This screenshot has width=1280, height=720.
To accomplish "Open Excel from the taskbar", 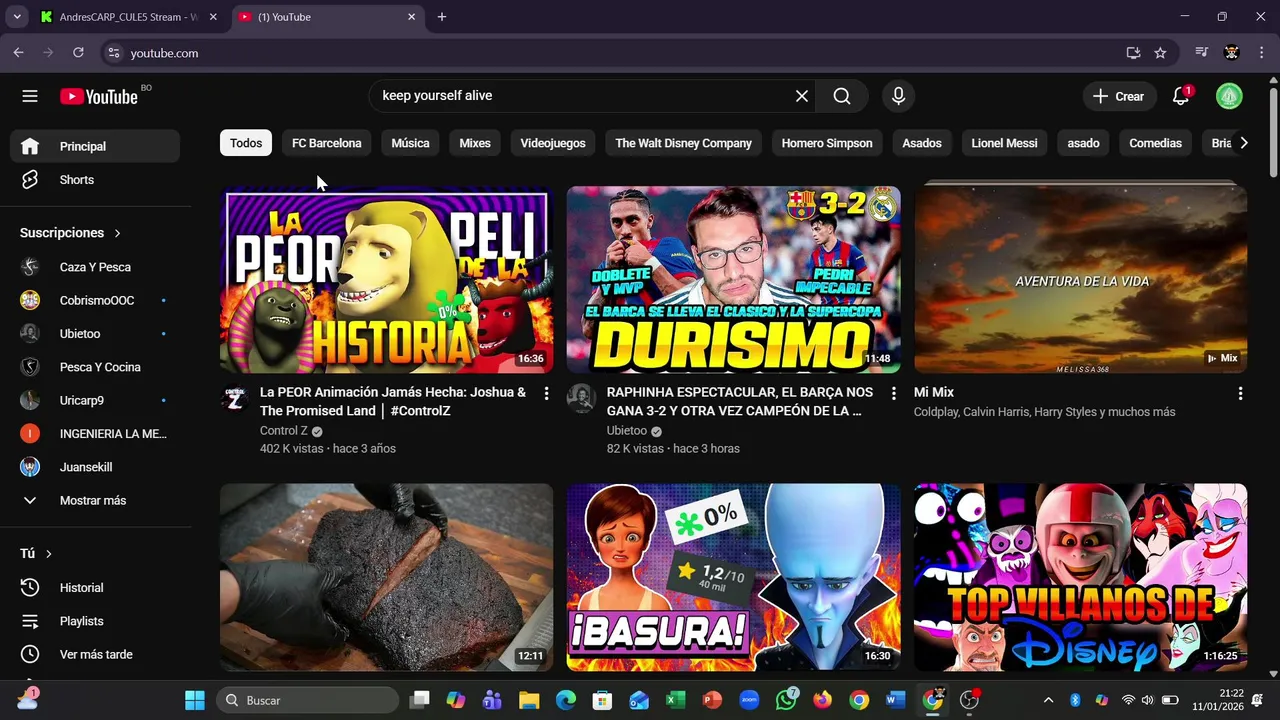I will (675, 700).
